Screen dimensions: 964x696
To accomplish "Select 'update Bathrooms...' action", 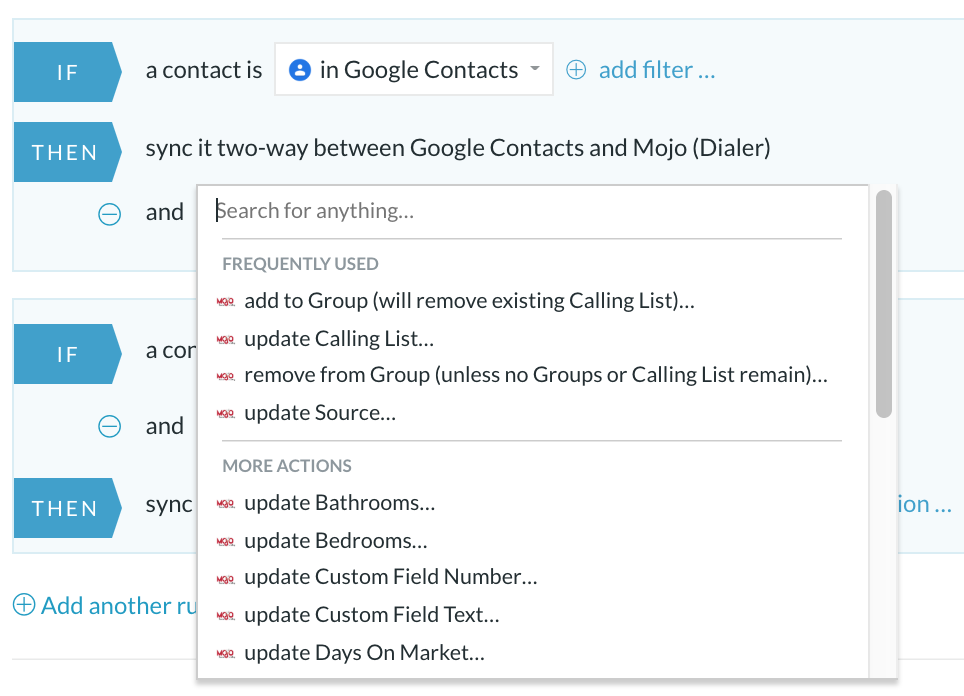I will (x=339, y=503).
